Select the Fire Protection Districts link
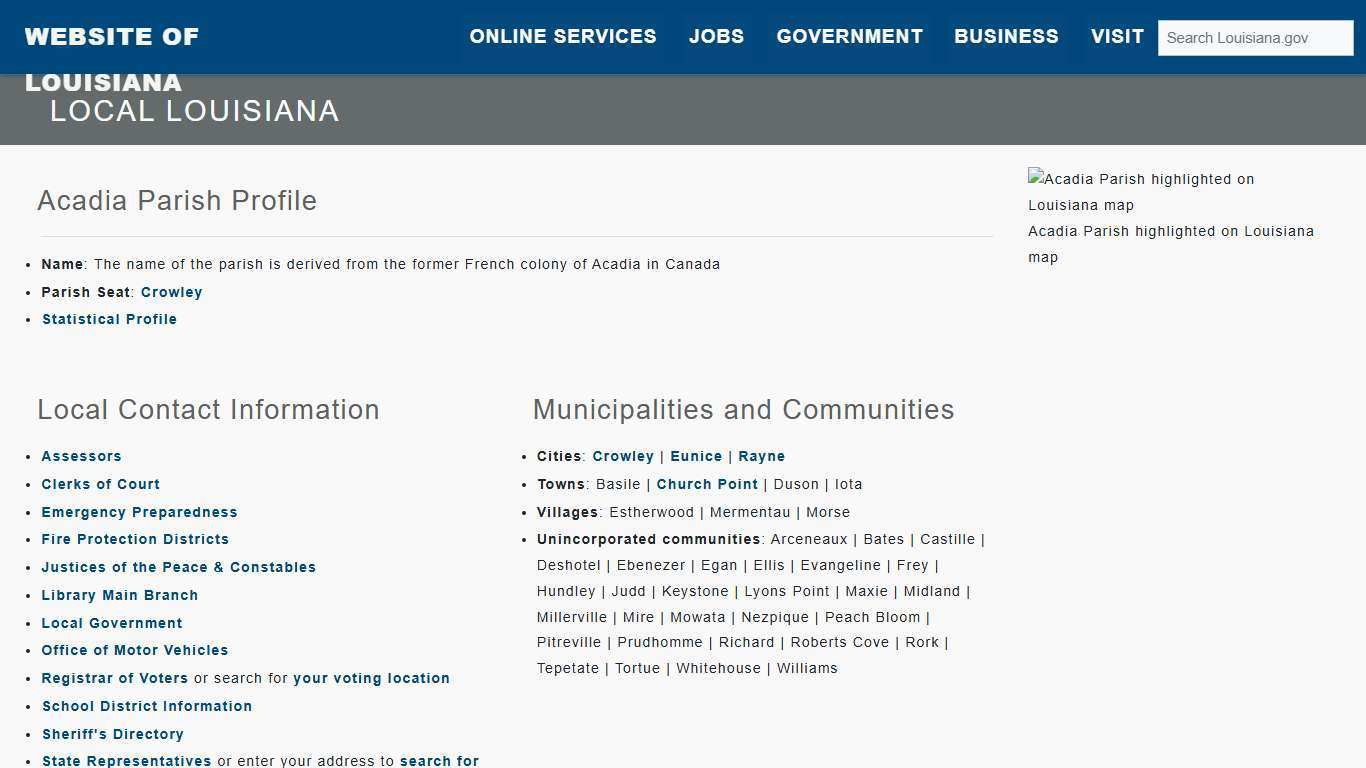 135,539
